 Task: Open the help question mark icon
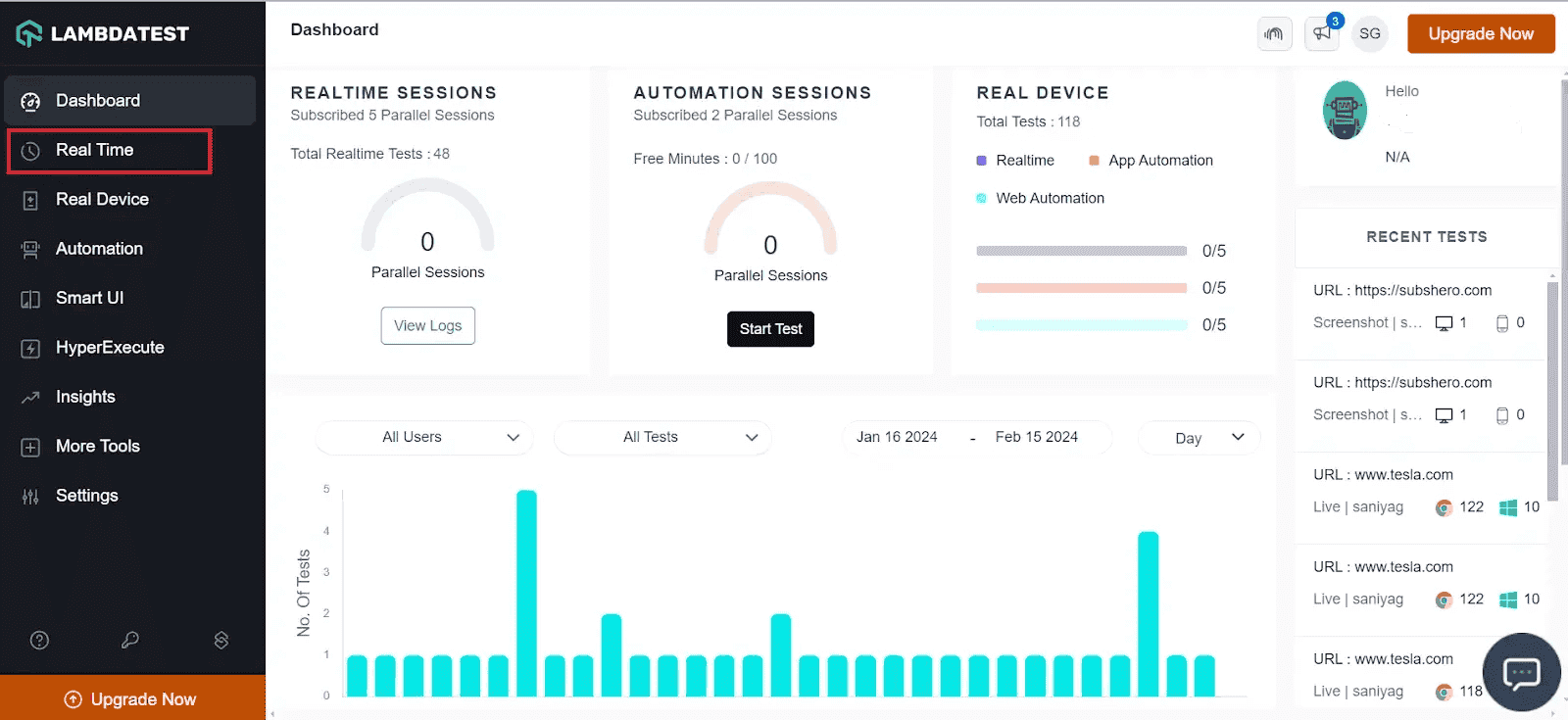[x=39, y=641]
